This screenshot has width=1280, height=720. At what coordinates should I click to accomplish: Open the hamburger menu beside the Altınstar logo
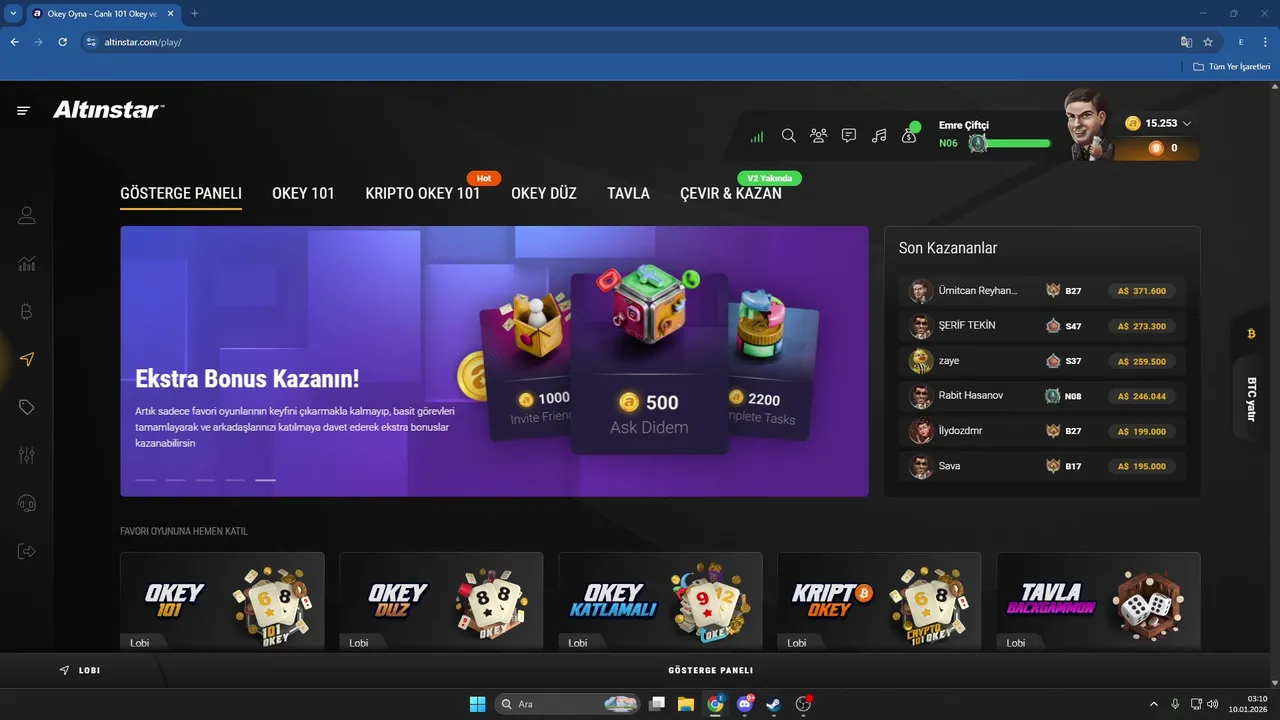pos(24,110)
